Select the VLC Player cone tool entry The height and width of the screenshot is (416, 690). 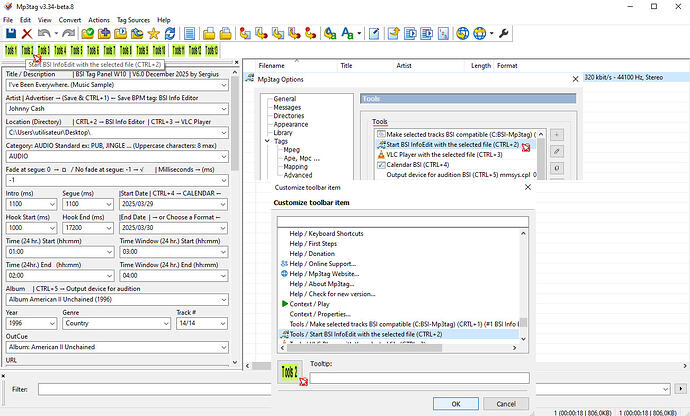coord(444,155)
